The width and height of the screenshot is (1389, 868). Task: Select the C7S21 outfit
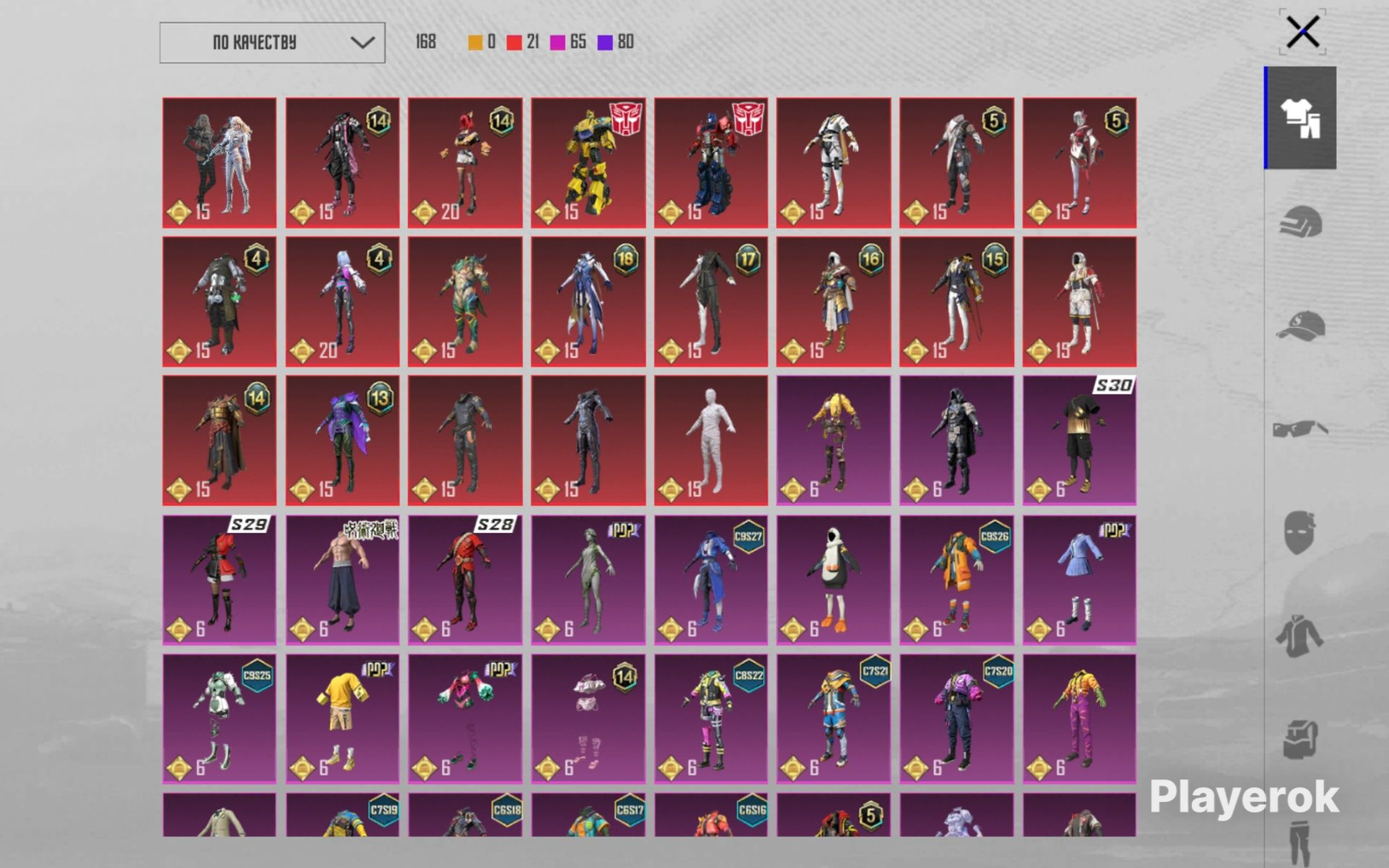833,719
